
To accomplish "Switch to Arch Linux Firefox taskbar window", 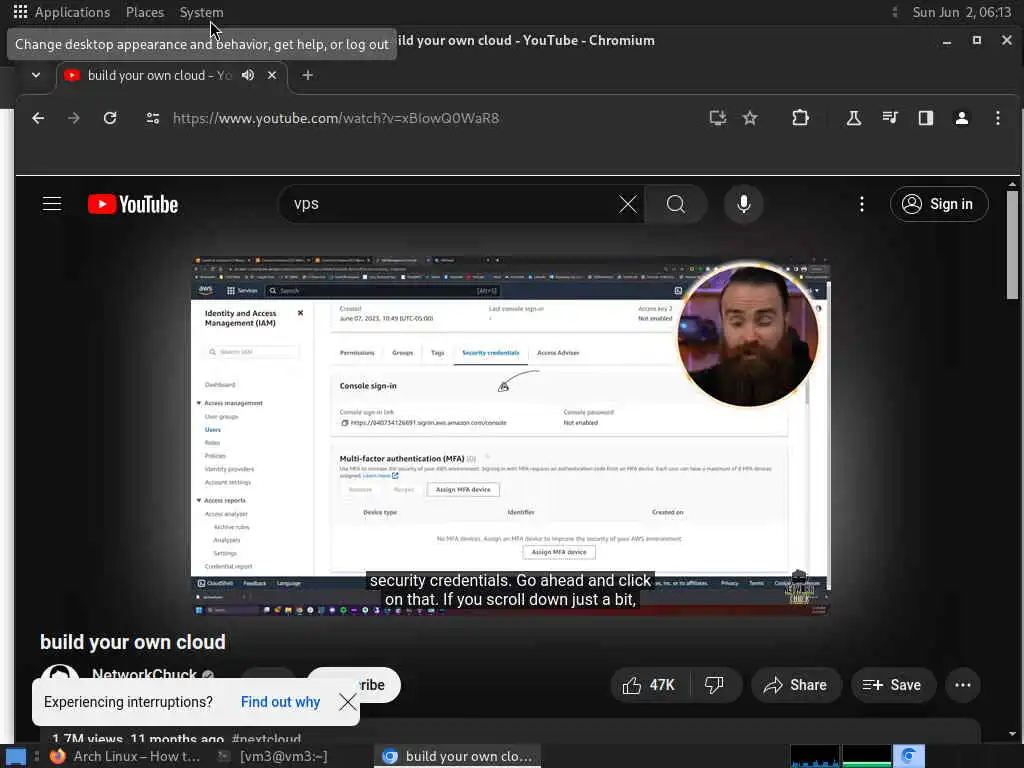I will [124, 756].
